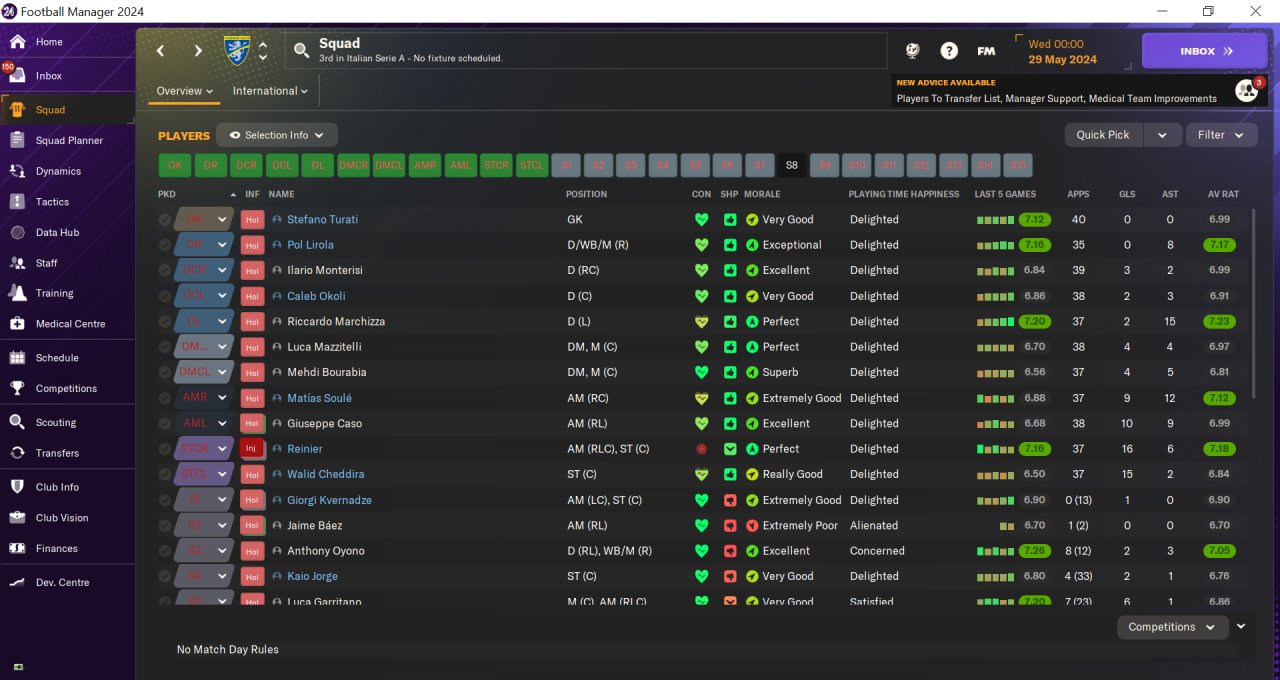Viewport: 1280px width, 680px height.
Task: Toggle the selection circle for Jaime Báez
Action: pos(165,525)
